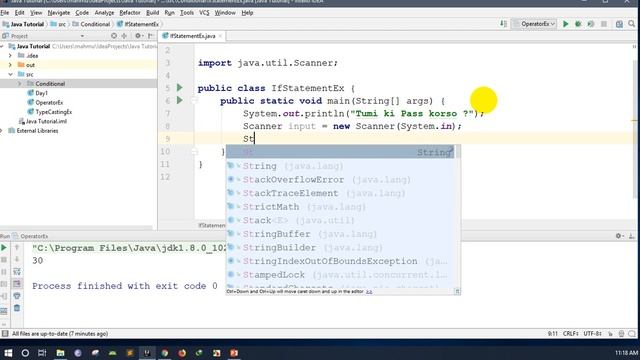The image size is (640, 360).
Task: Clear console with trash icon
Action: click(17, 308)
